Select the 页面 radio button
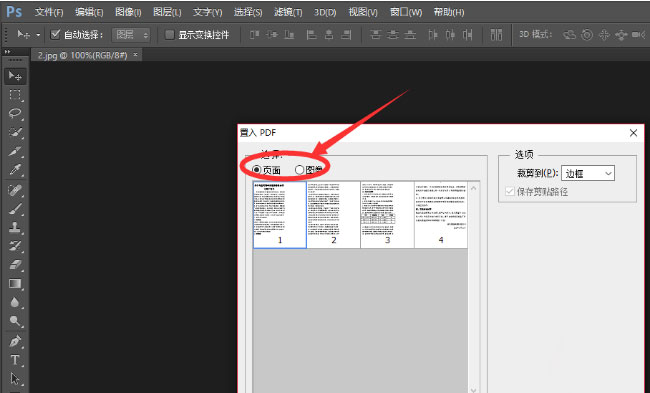The width and height of the screenshot is (650, 393). coord(257,170)
